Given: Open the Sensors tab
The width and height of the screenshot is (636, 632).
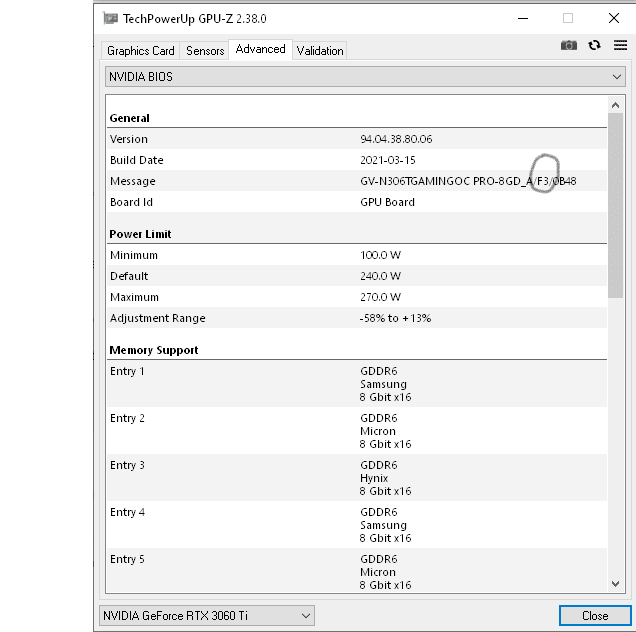Looking at the screenshot, I should tap(205, 51).
